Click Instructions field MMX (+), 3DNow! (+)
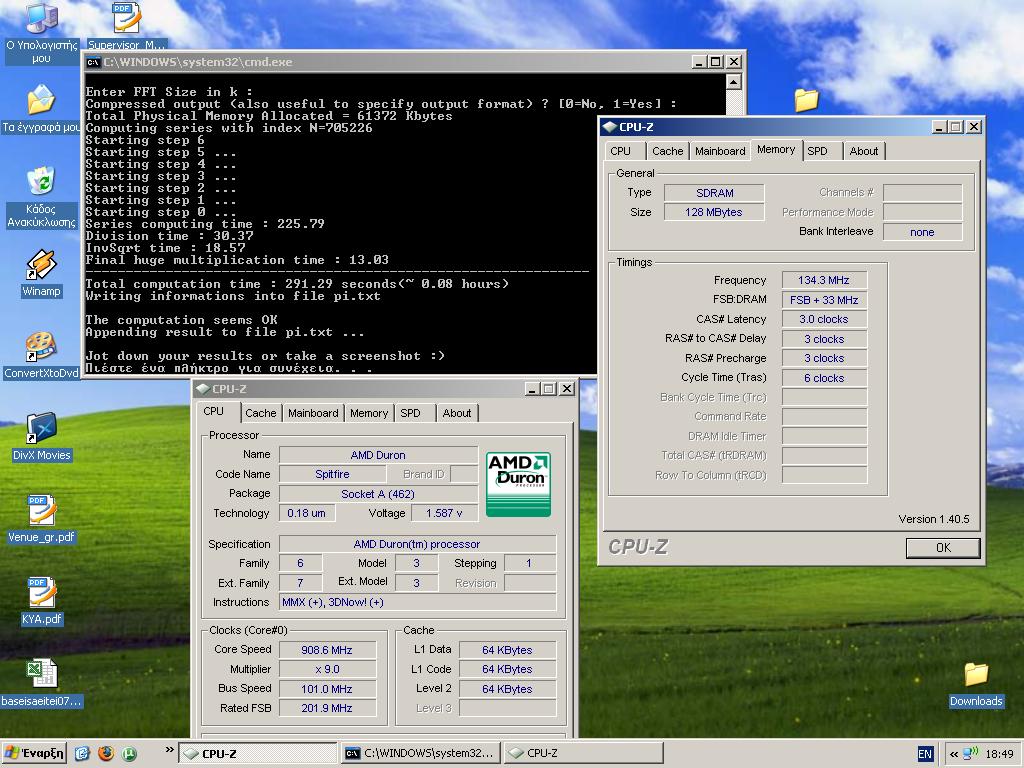Viewport: 1024px width, 768px height. point(417,602)
